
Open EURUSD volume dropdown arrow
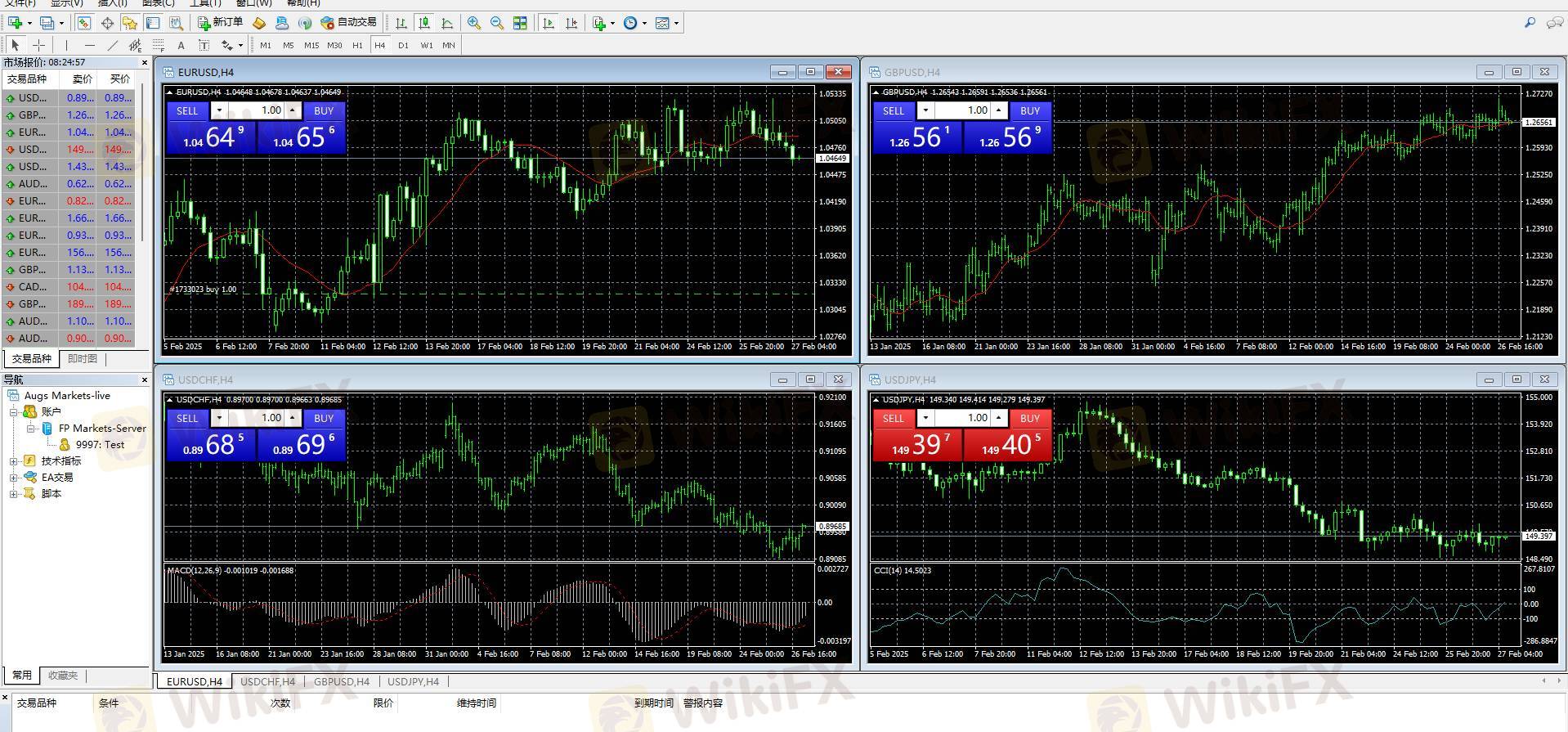click(219, 110)
